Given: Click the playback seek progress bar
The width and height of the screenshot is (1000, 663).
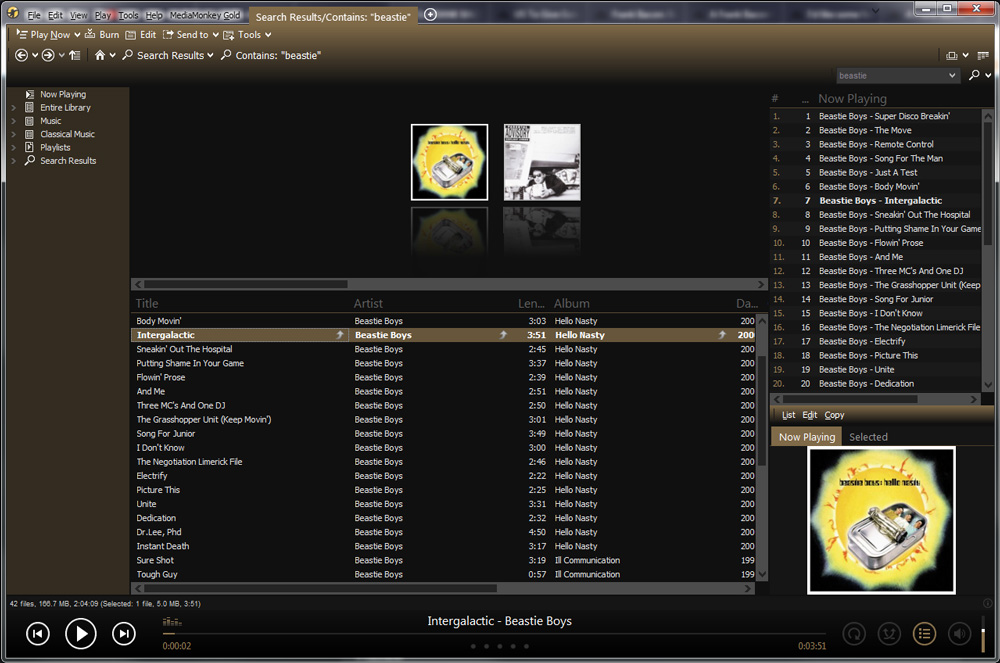Looking at the screenshot, I should 494,634.
